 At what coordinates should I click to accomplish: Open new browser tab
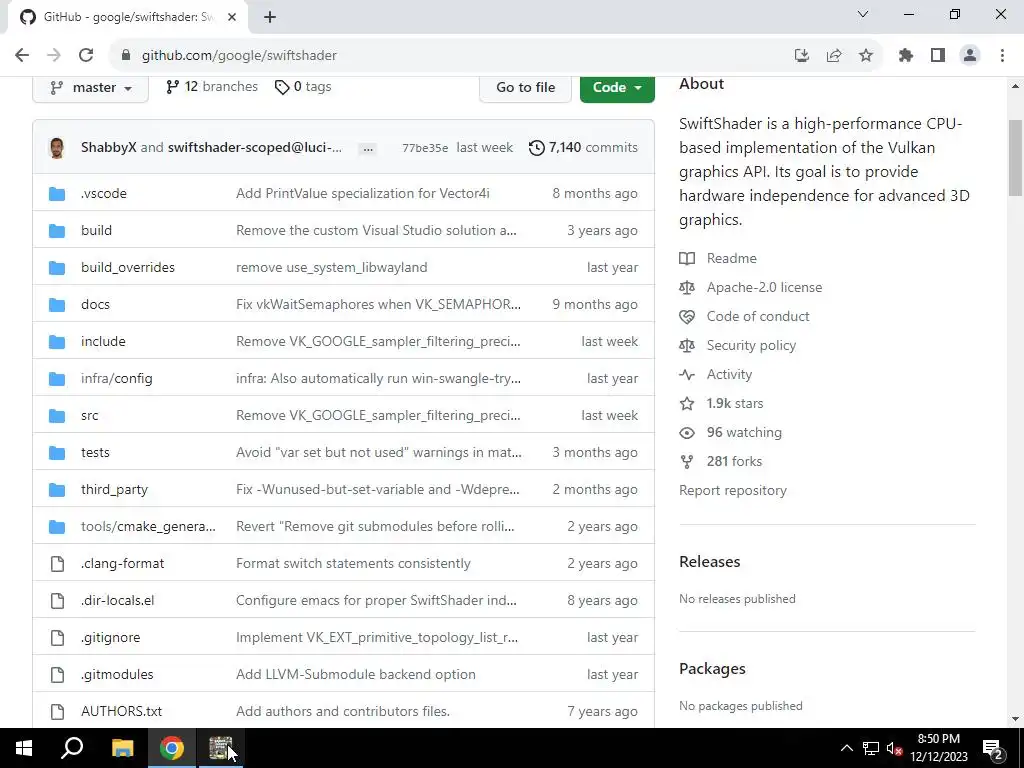(x=270, y=17)
